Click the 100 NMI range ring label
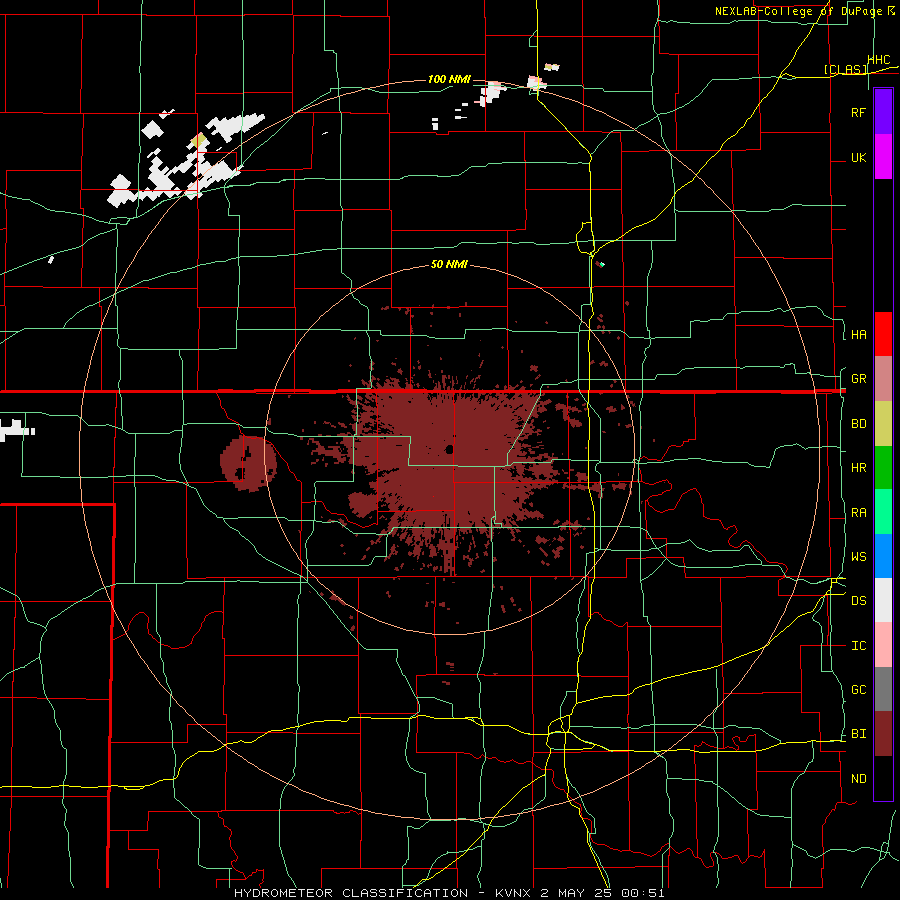Viewport: 900px width, 900px height. click(449, 79)
